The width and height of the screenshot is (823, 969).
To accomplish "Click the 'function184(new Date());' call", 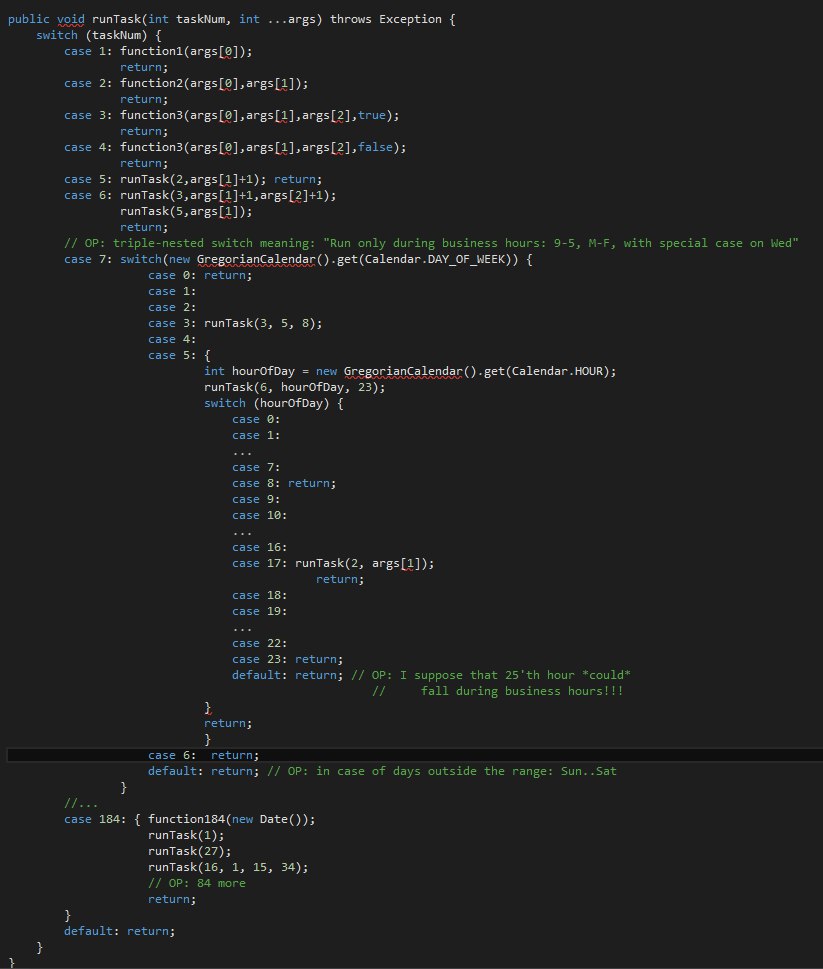I will [232, 819].
